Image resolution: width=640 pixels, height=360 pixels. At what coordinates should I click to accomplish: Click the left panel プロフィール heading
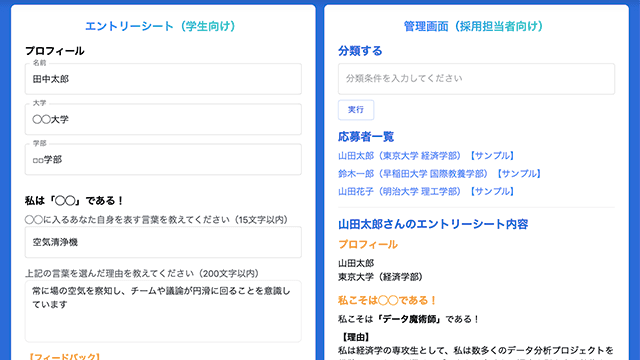tap(55, 51)
